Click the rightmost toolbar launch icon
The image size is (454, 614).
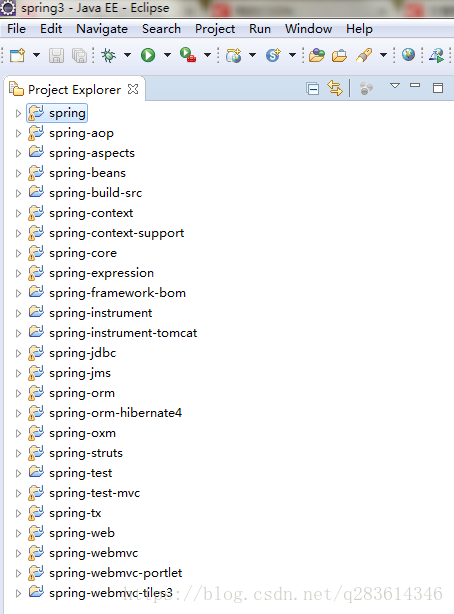(437, 55)
